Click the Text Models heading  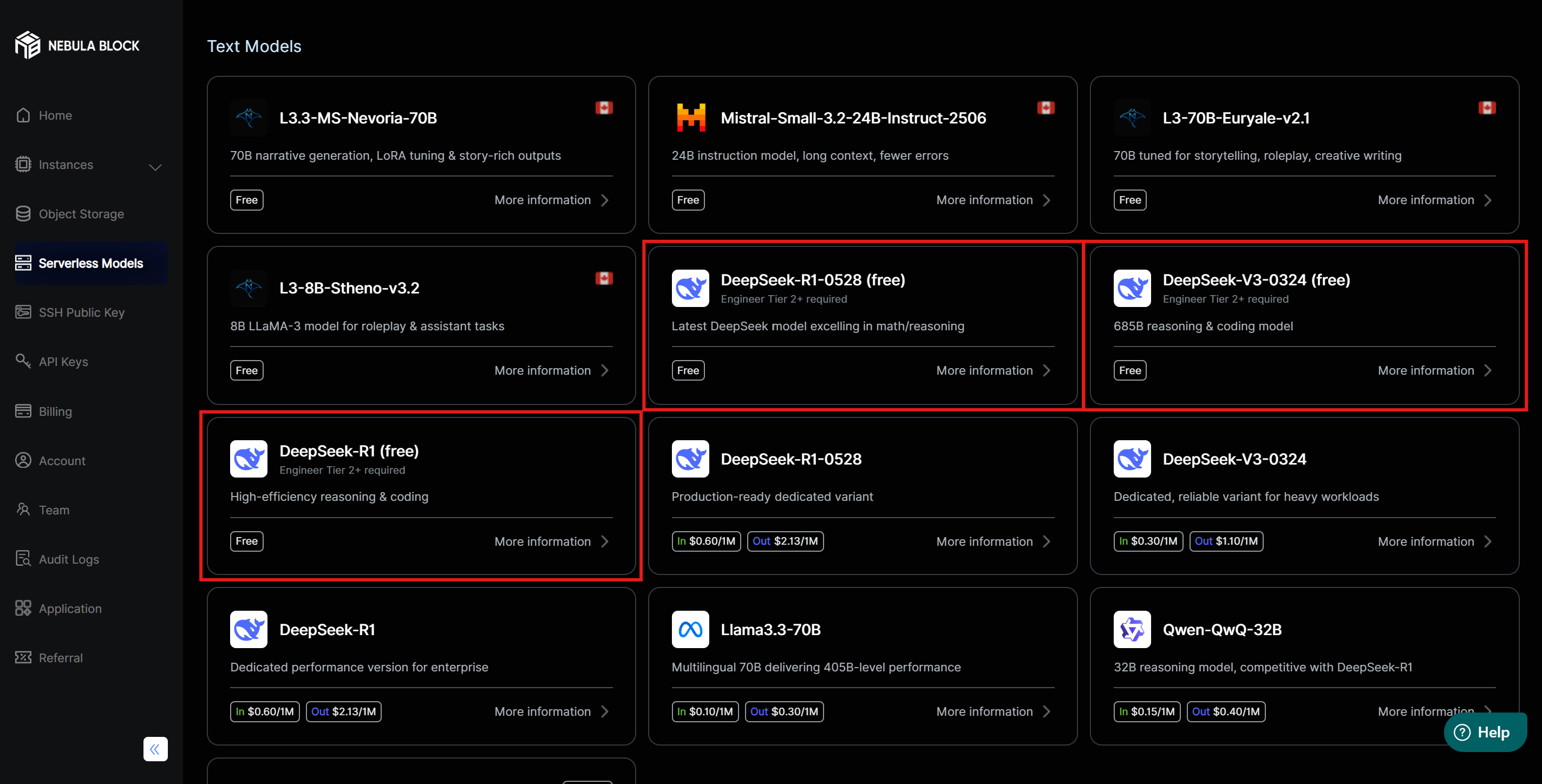click(x=254, y=46)
